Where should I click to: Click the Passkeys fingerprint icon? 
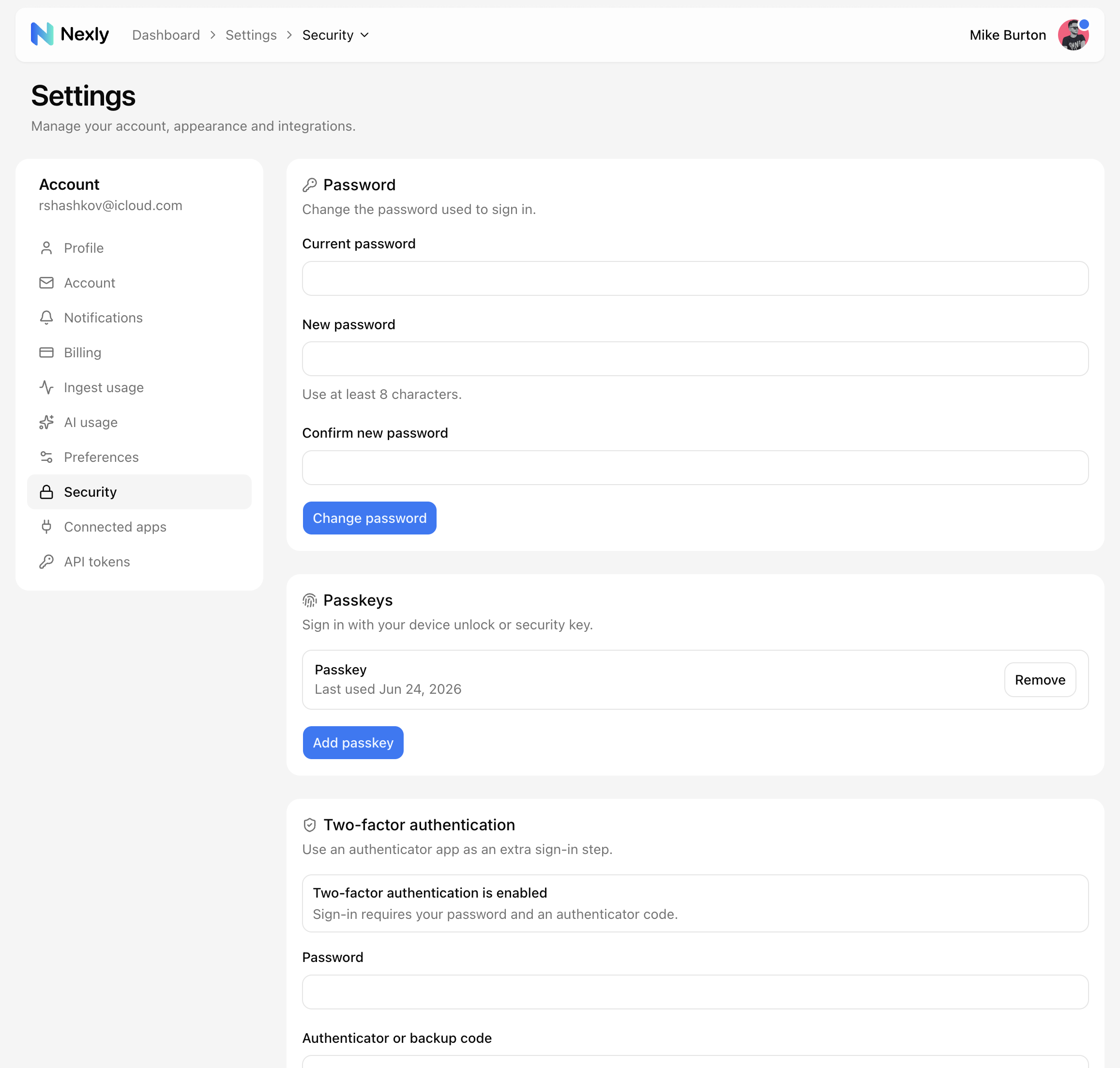pos(310,601)
